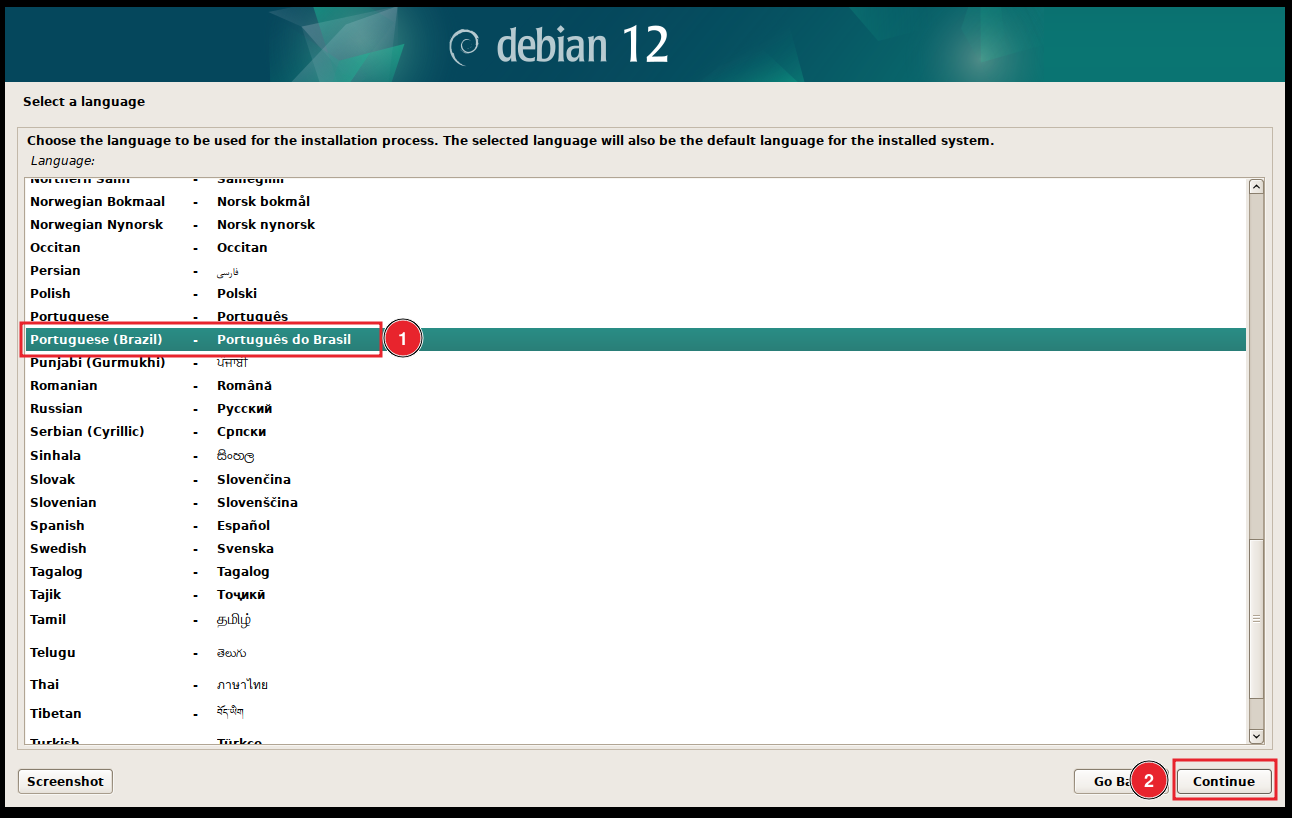Select the Tajik language row
Screen dimensions: 1292x818
[x=636, y=594]
